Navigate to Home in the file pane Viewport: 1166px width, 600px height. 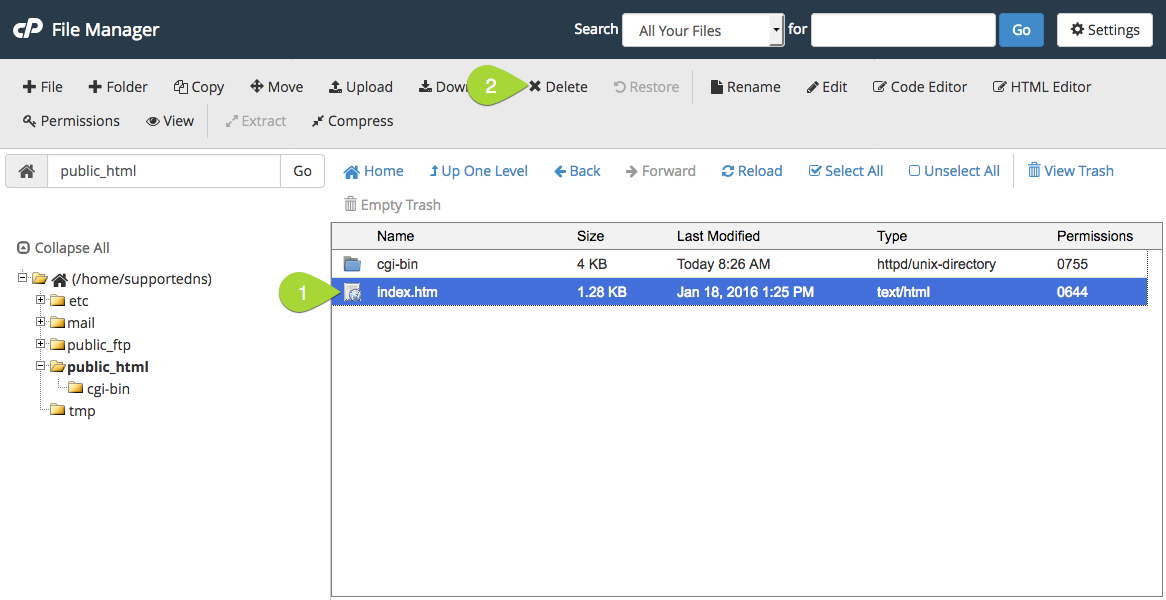[373, 171]
